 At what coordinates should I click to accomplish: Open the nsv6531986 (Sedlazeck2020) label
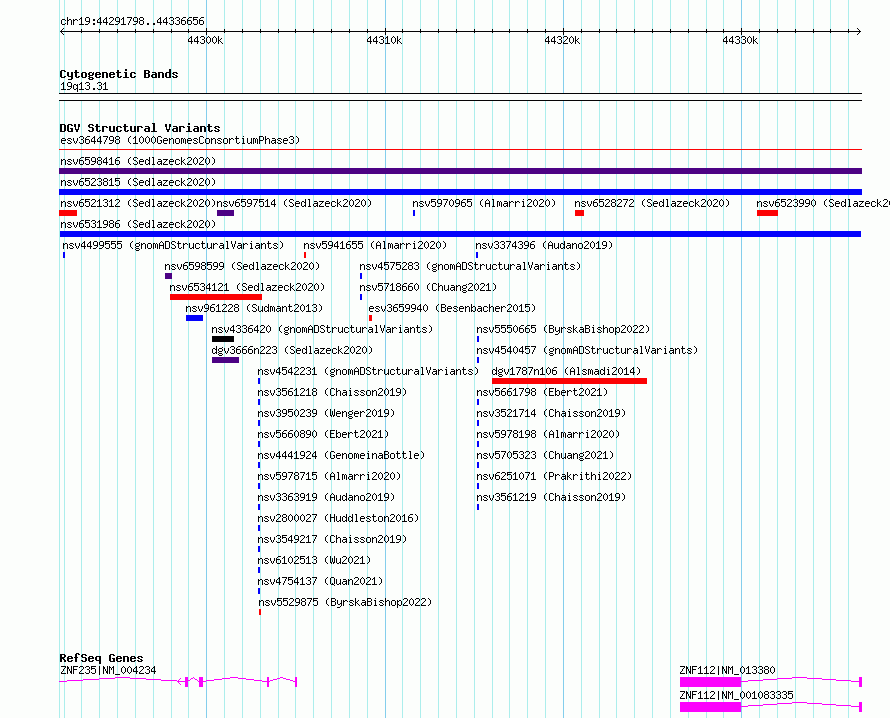[138, 224]
